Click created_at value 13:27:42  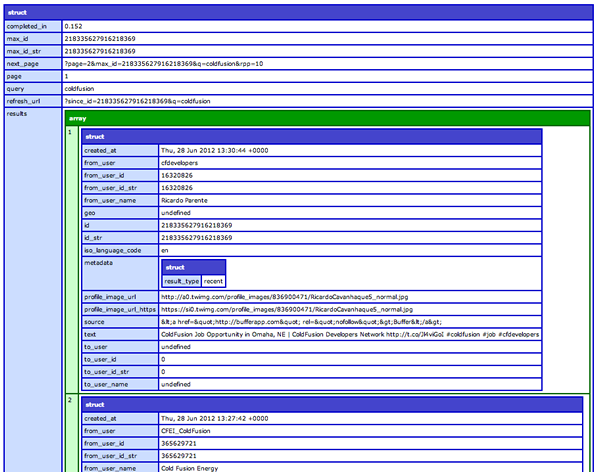[214, 419]
